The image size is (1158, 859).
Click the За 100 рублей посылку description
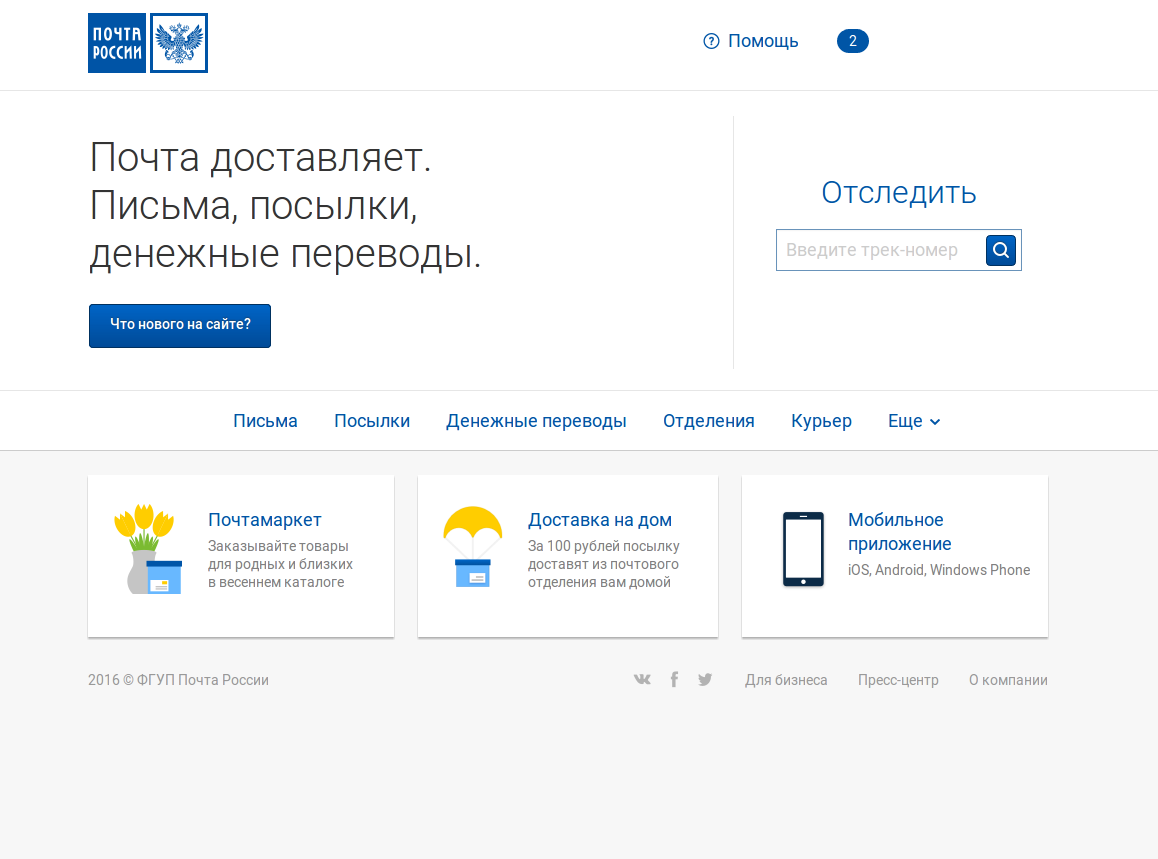tap(603, 564)
